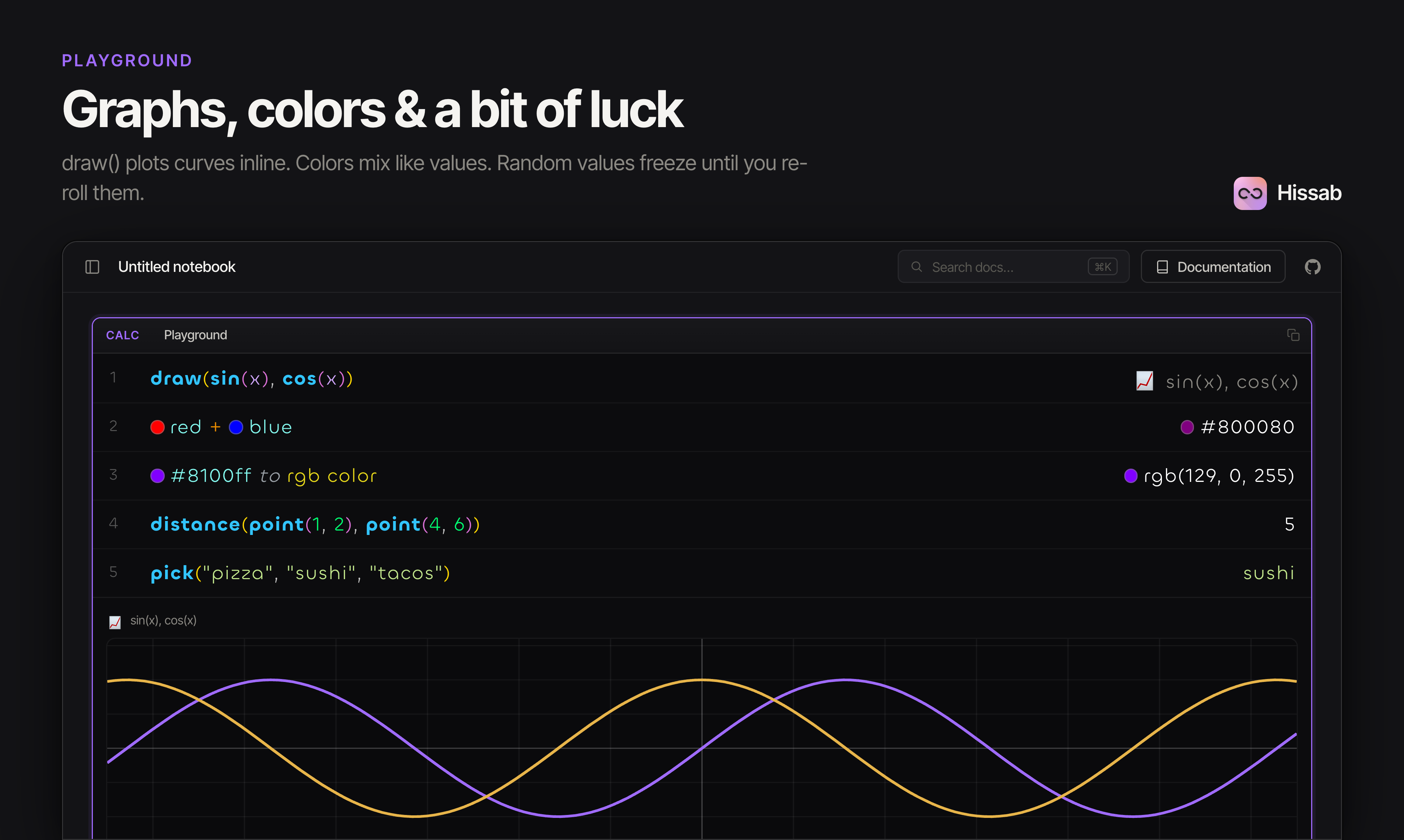Click the Untitled notebook title
Viewport: 1404px width, 840px height.
click(177, 267)
